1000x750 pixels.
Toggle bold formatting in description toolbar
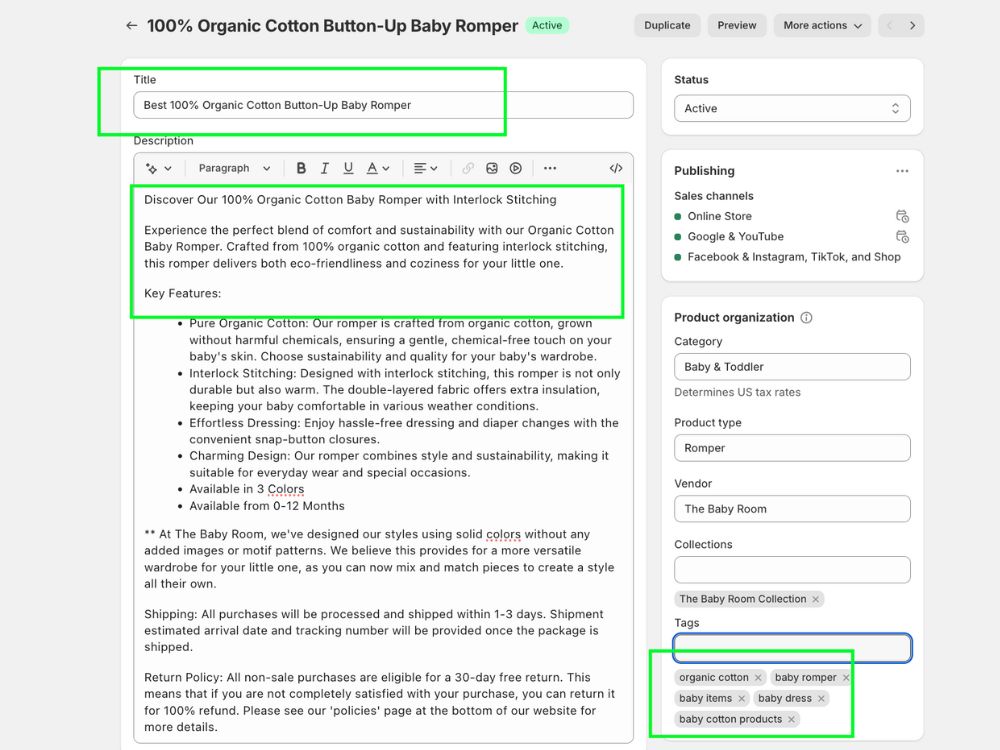click(301, 168)
